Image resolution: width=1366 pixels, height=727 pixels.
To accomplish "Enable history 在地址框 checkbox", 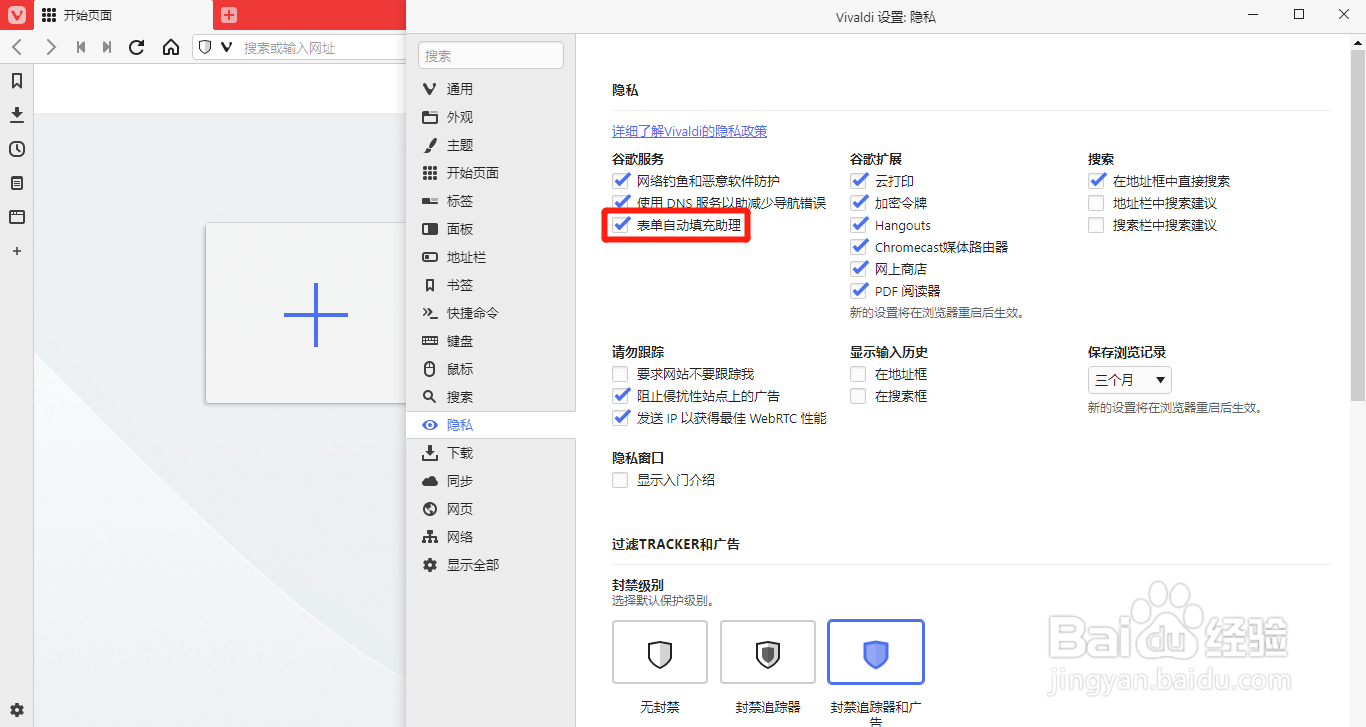I will click(x=859, y=374).
